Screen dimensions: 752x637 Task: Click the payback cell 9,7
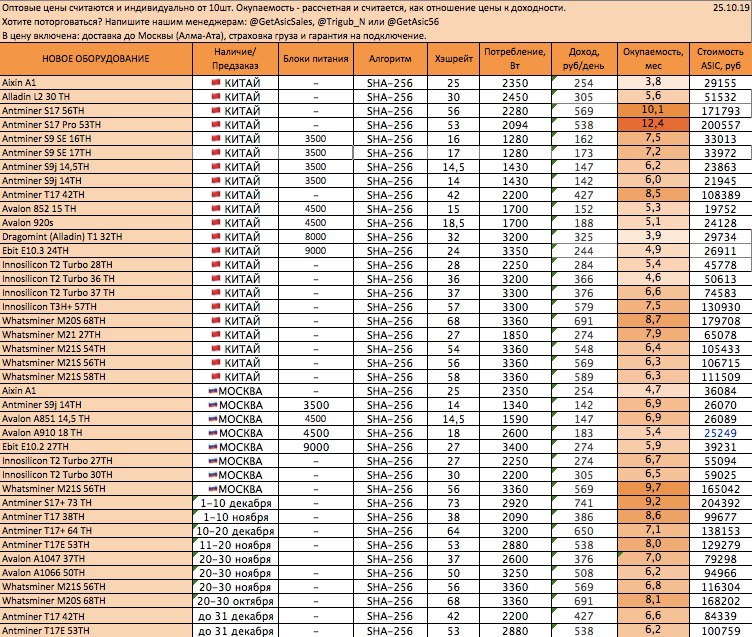653,488
